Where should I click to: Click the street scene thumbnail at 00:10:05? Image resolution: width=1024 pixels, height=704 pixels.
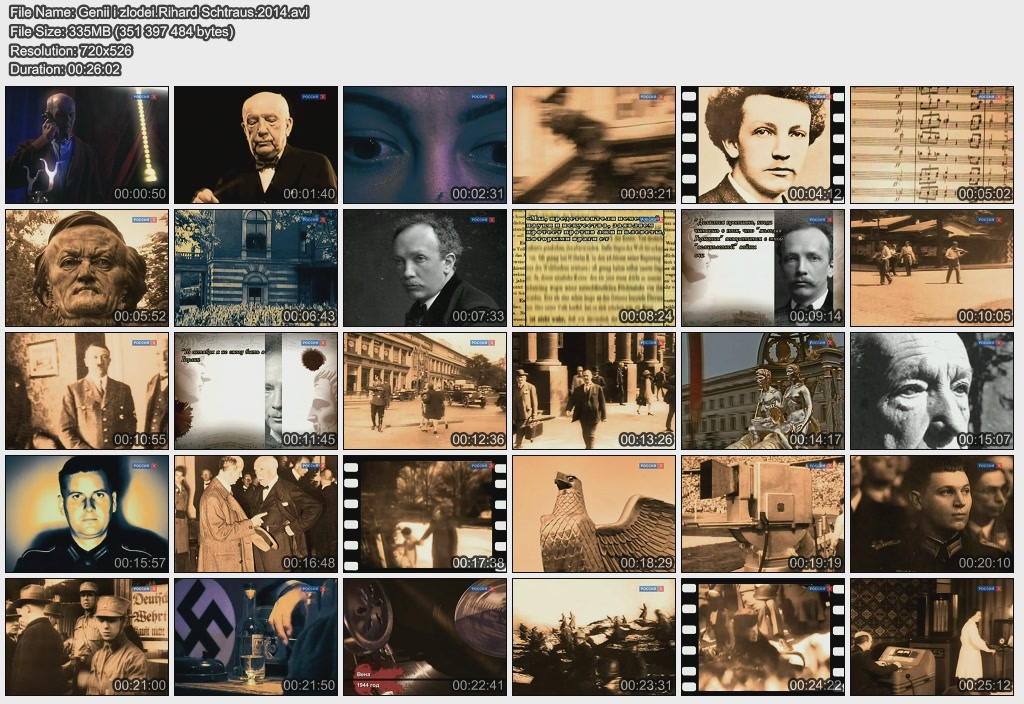point(932,268)
